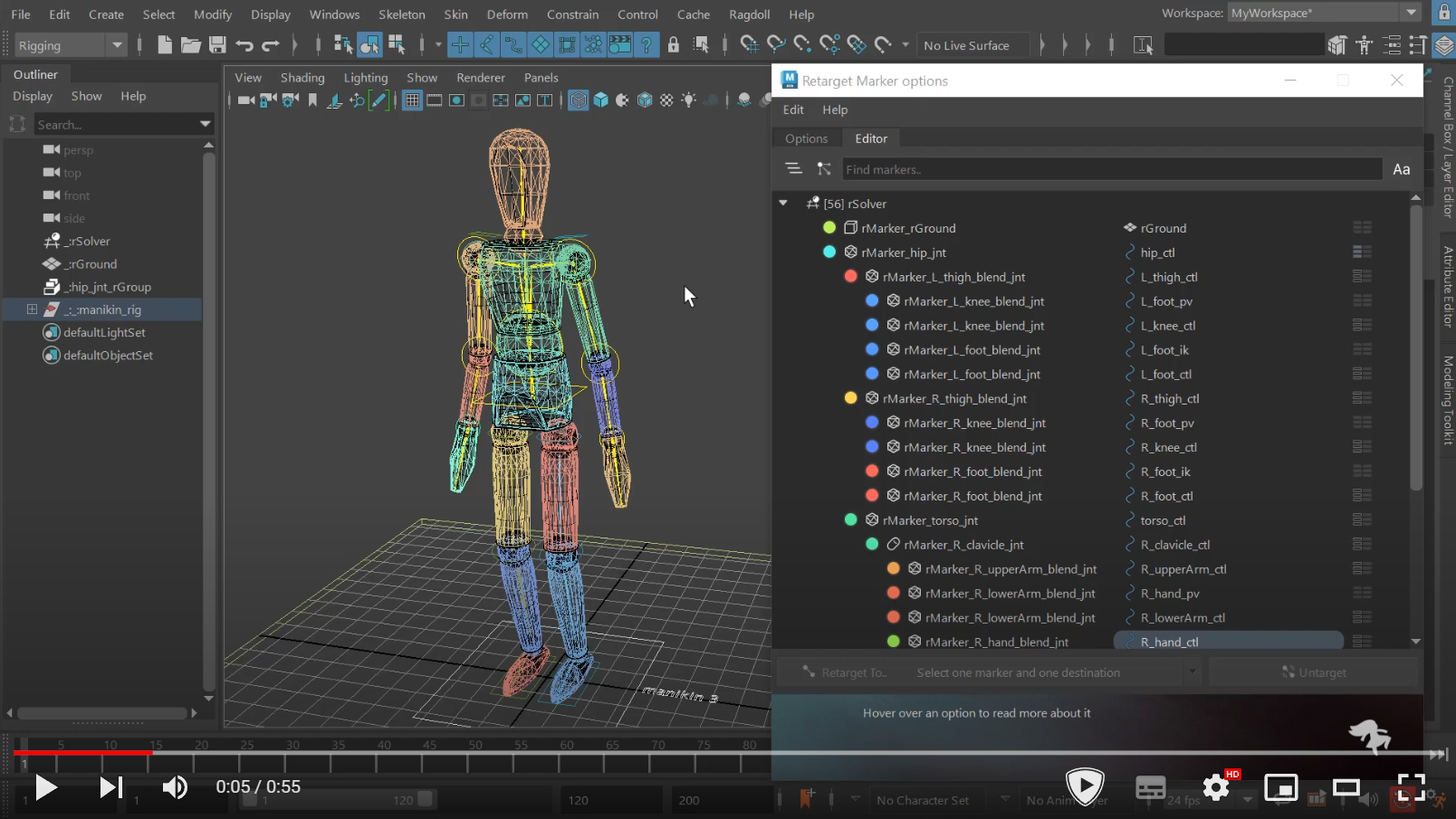The image size is (1456, 819).
Task: Click the green color dot of rMarker_rGround
Action: pos(829,228)
